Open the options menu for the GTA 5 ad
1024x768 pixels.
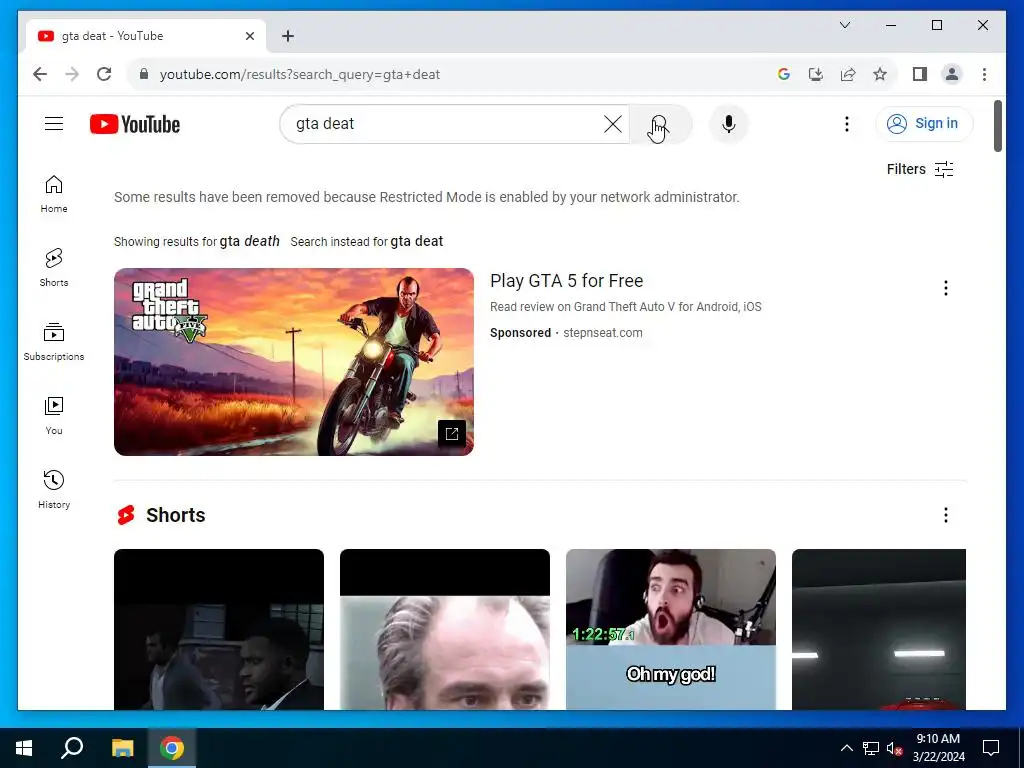click(946, 288)
